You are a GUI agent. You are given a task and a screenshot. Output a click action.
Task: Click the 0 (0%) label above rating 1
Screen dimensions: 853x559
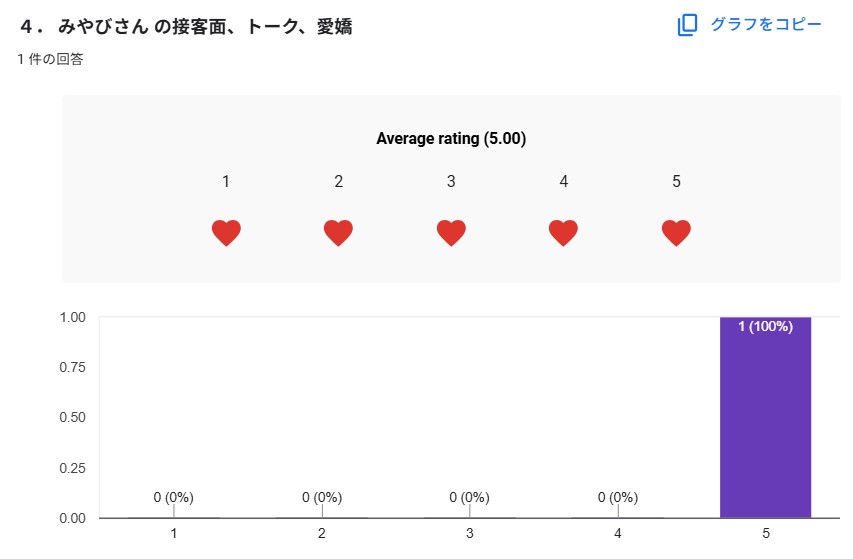[x=174, y=497]
